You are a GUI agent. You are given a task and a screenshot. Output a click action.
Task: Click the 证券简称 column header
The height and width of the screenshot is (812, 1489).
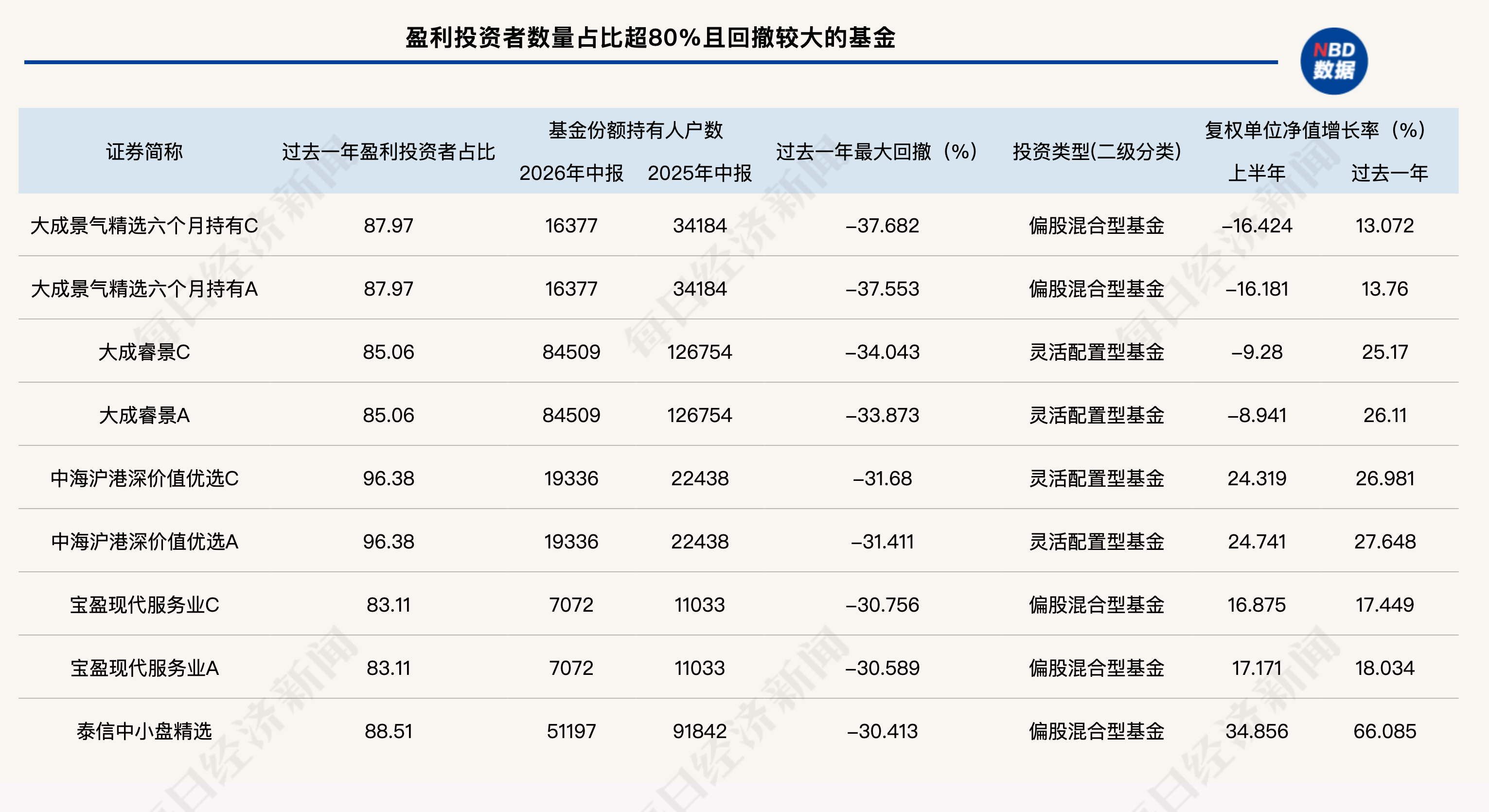coord(144,151)
